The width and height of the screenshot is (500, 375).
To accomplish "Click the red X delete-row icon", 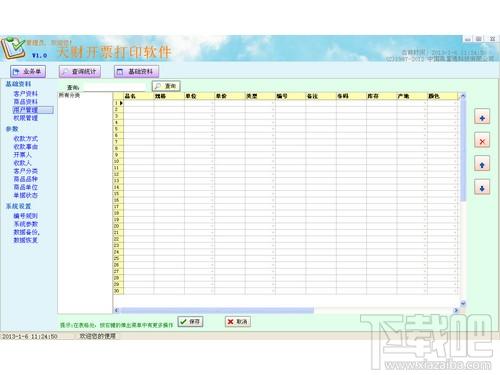I will click(482, 141).
